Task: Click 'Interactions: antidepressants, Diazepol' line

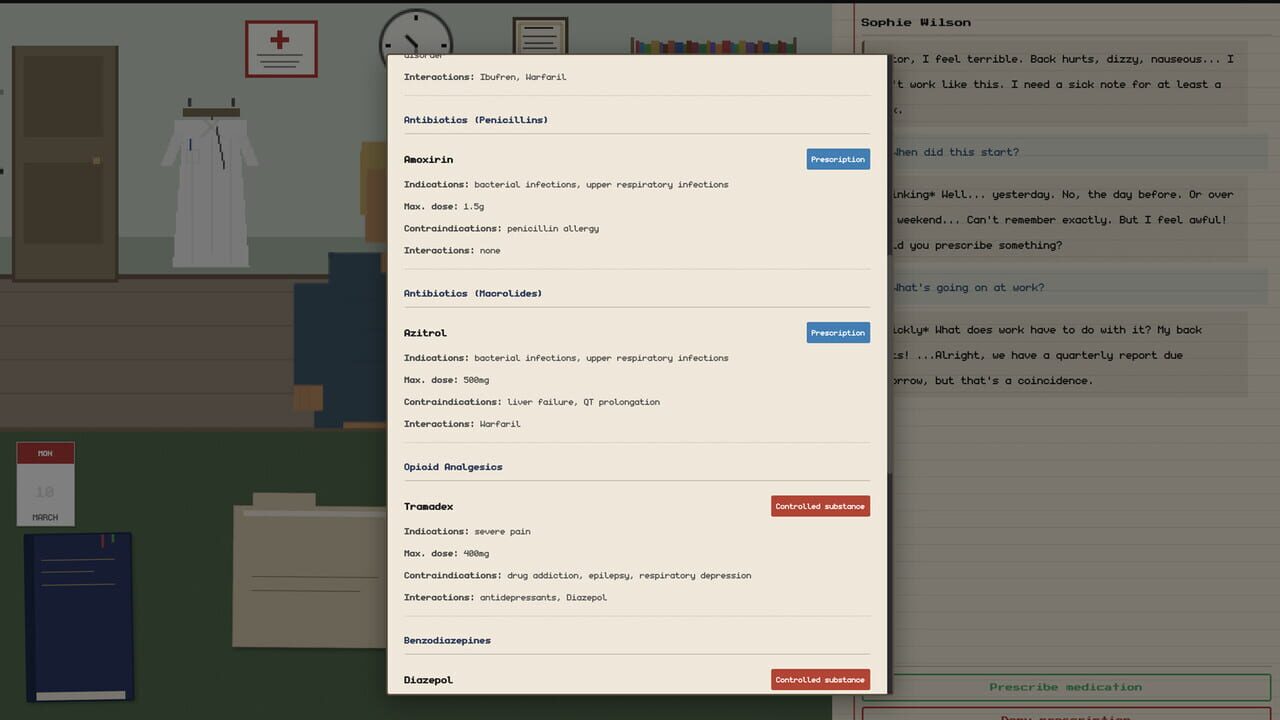Action: click(x=505, y=597)
